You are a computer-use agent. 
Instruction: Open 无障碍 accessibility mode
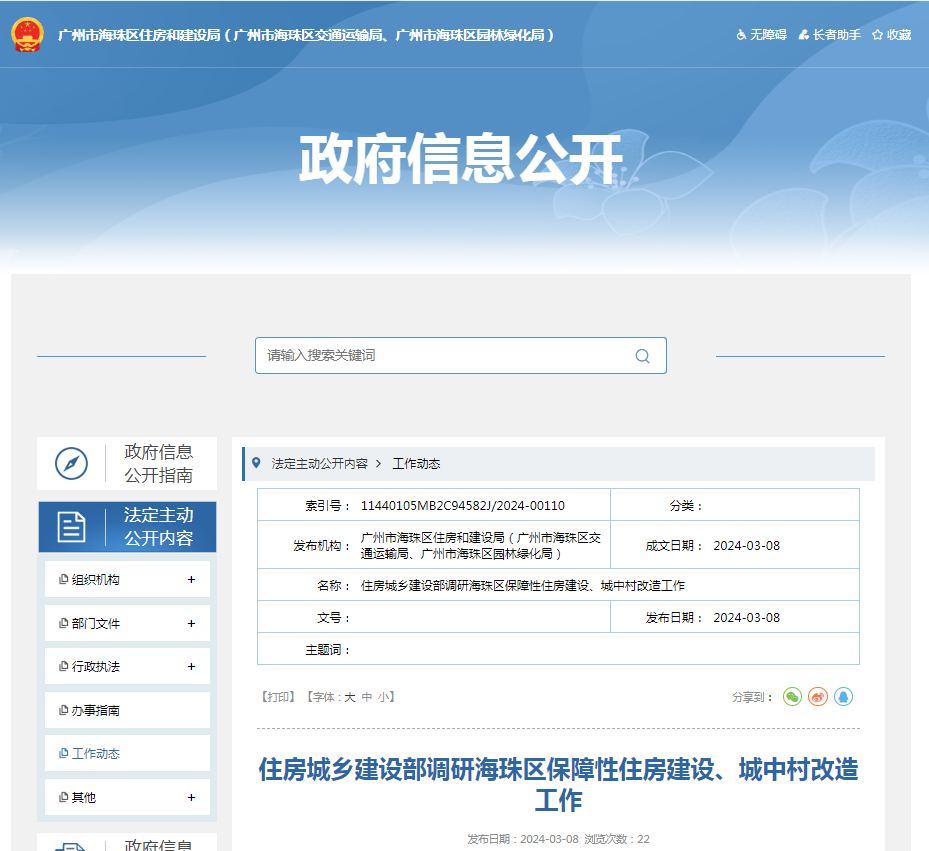point(762,35)
